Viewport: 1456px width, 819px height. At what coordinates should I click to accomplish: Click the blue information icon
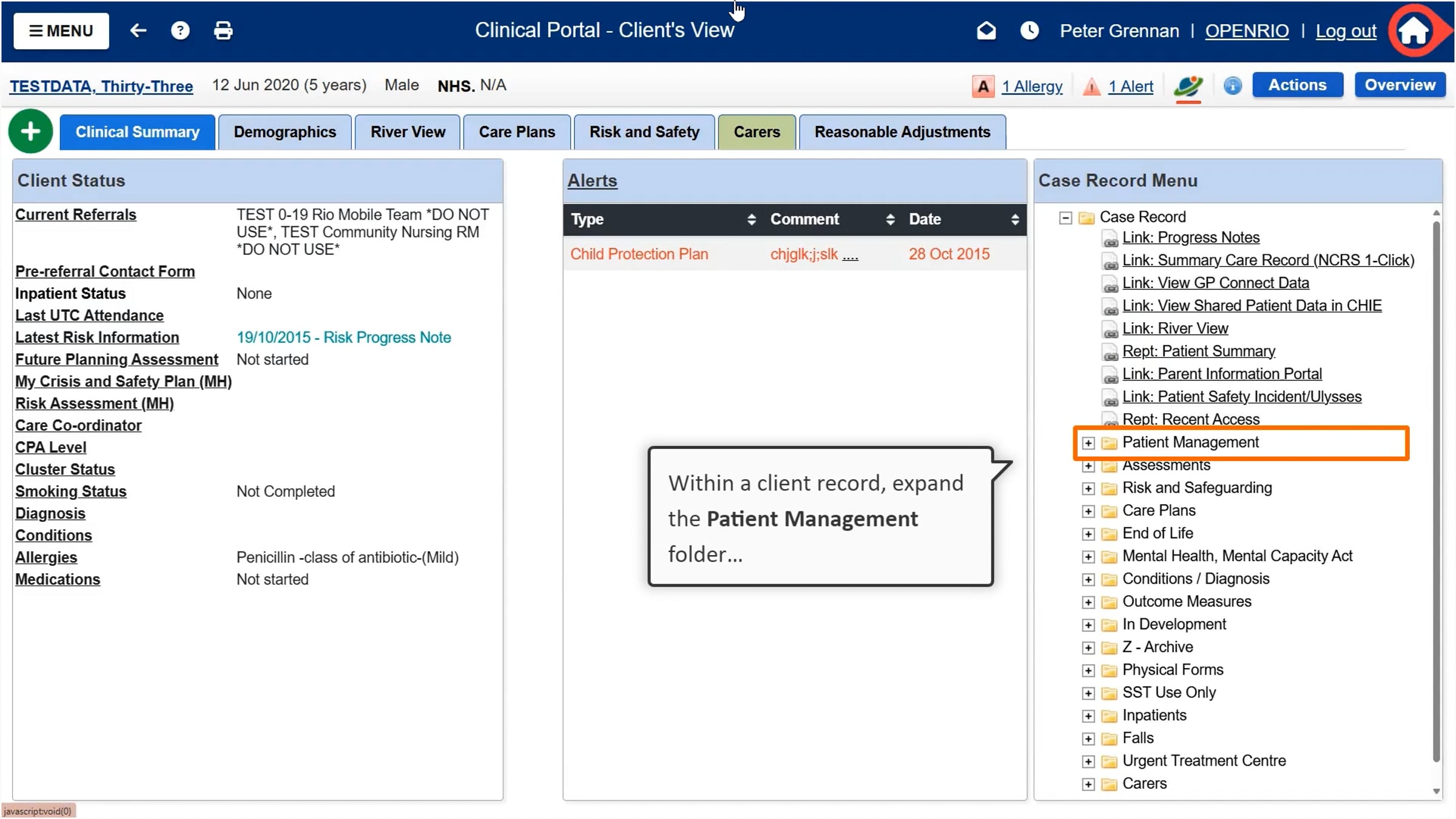[1232, 86]
